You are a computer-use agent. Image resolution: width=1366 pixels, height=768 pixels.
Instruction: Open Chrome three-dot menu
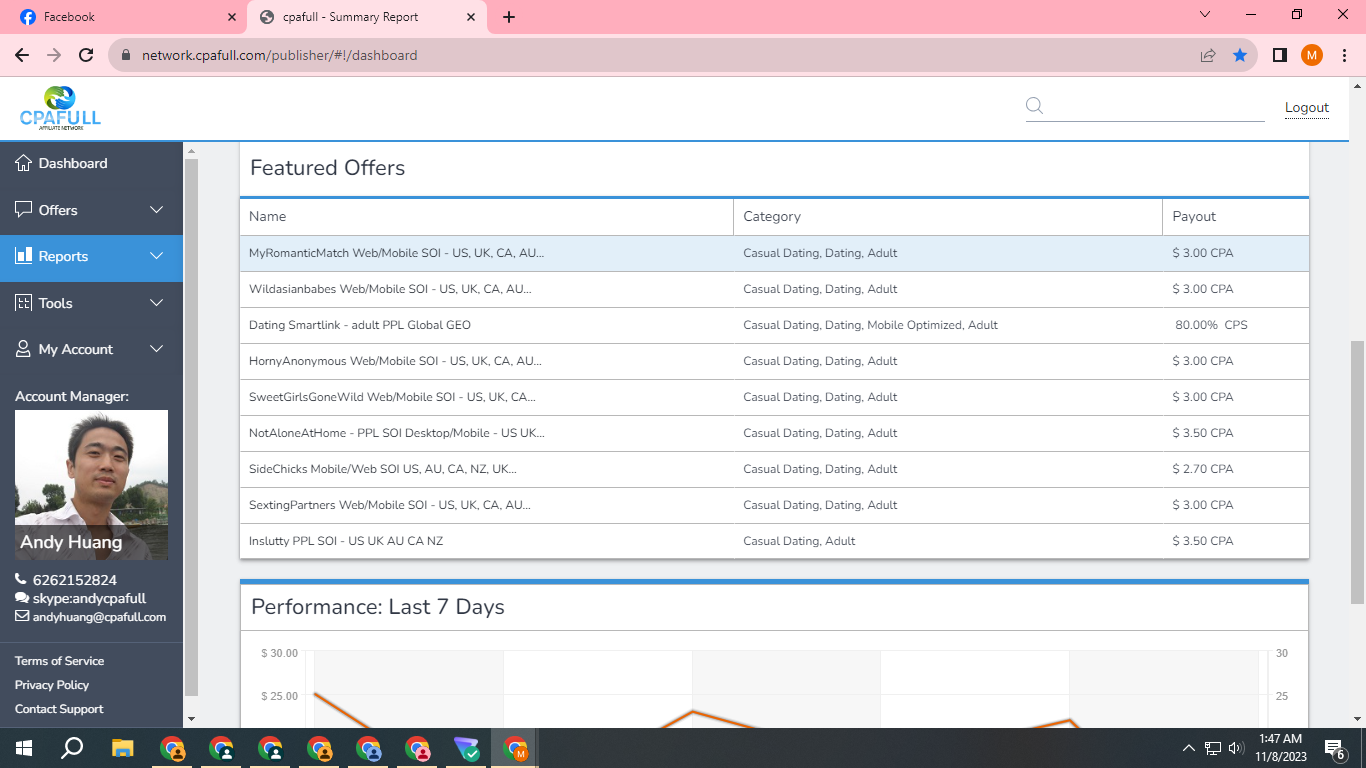tap(1345, 55)
